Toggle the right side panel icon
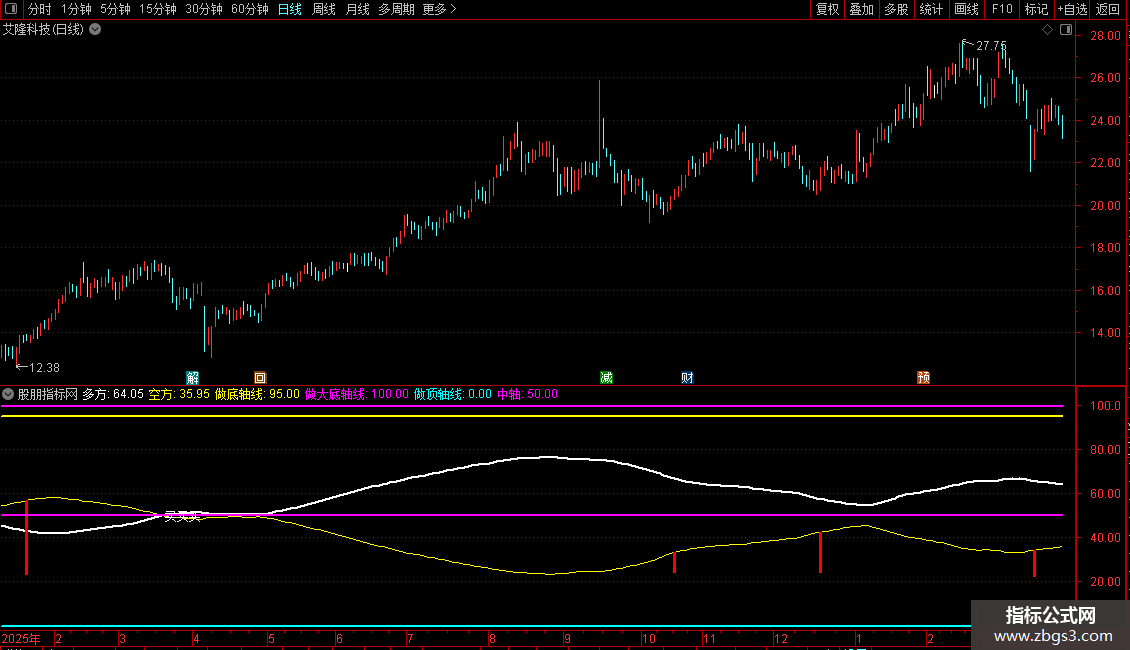Viewport: 1130px width, 650px height. (x=1066, y=30)
